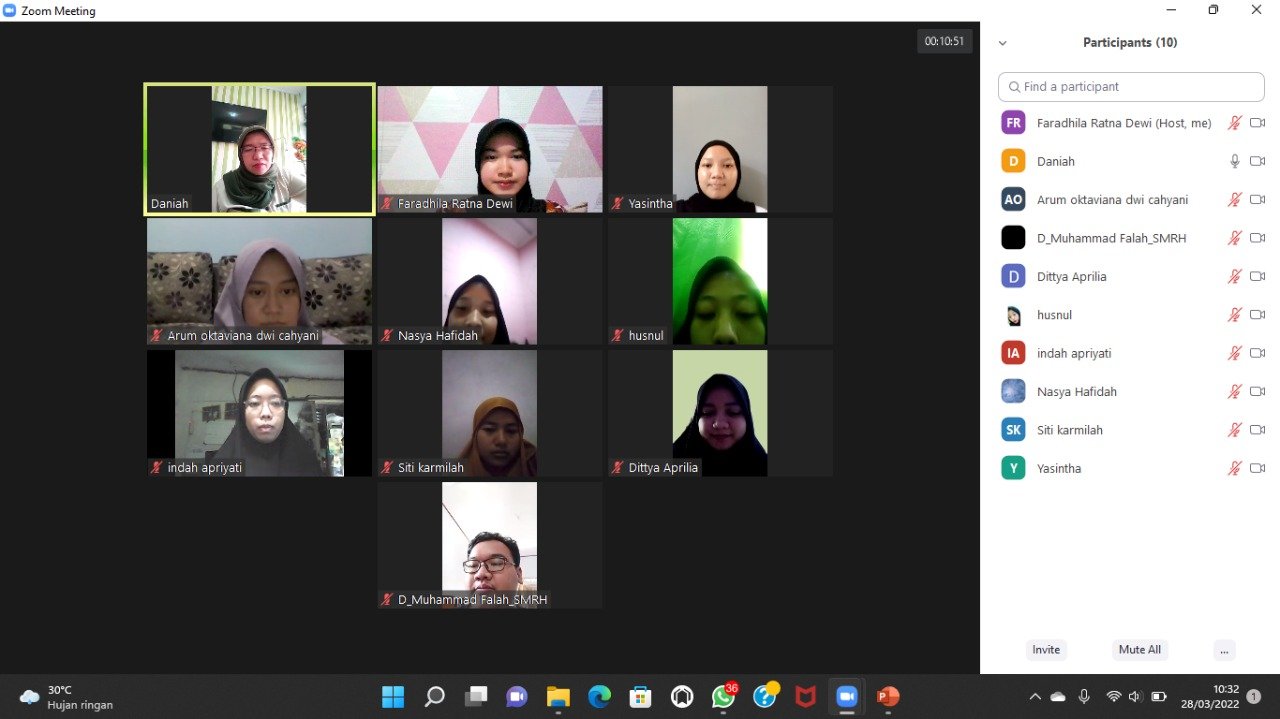The image size is (1280, 719).
Task: Click the Zoom icon in the taskbar
Action: tap(847, 696)
